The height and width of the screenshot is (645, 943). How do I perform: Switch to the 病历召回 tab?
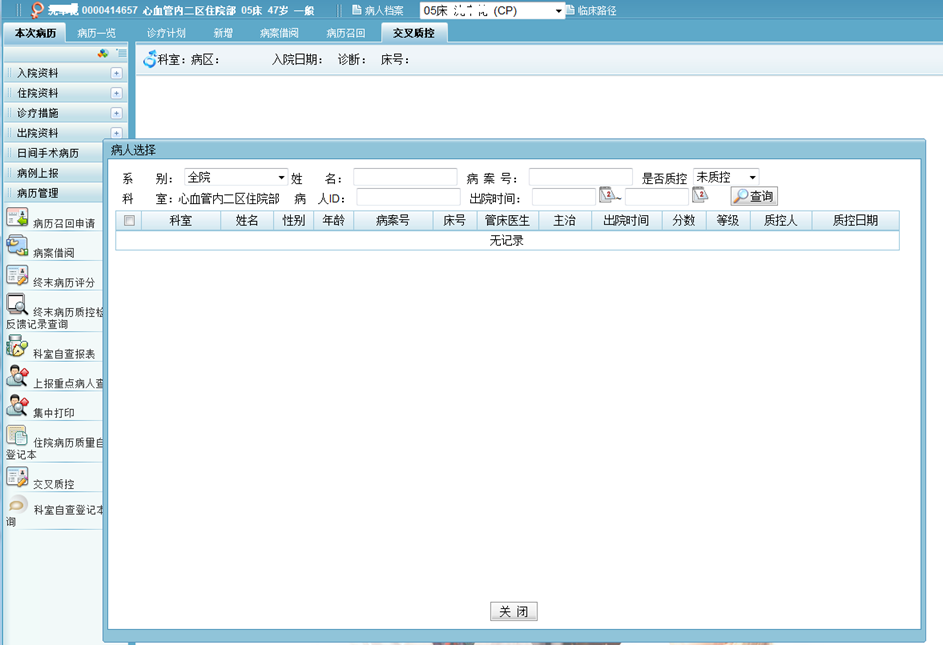click(346, 33)
